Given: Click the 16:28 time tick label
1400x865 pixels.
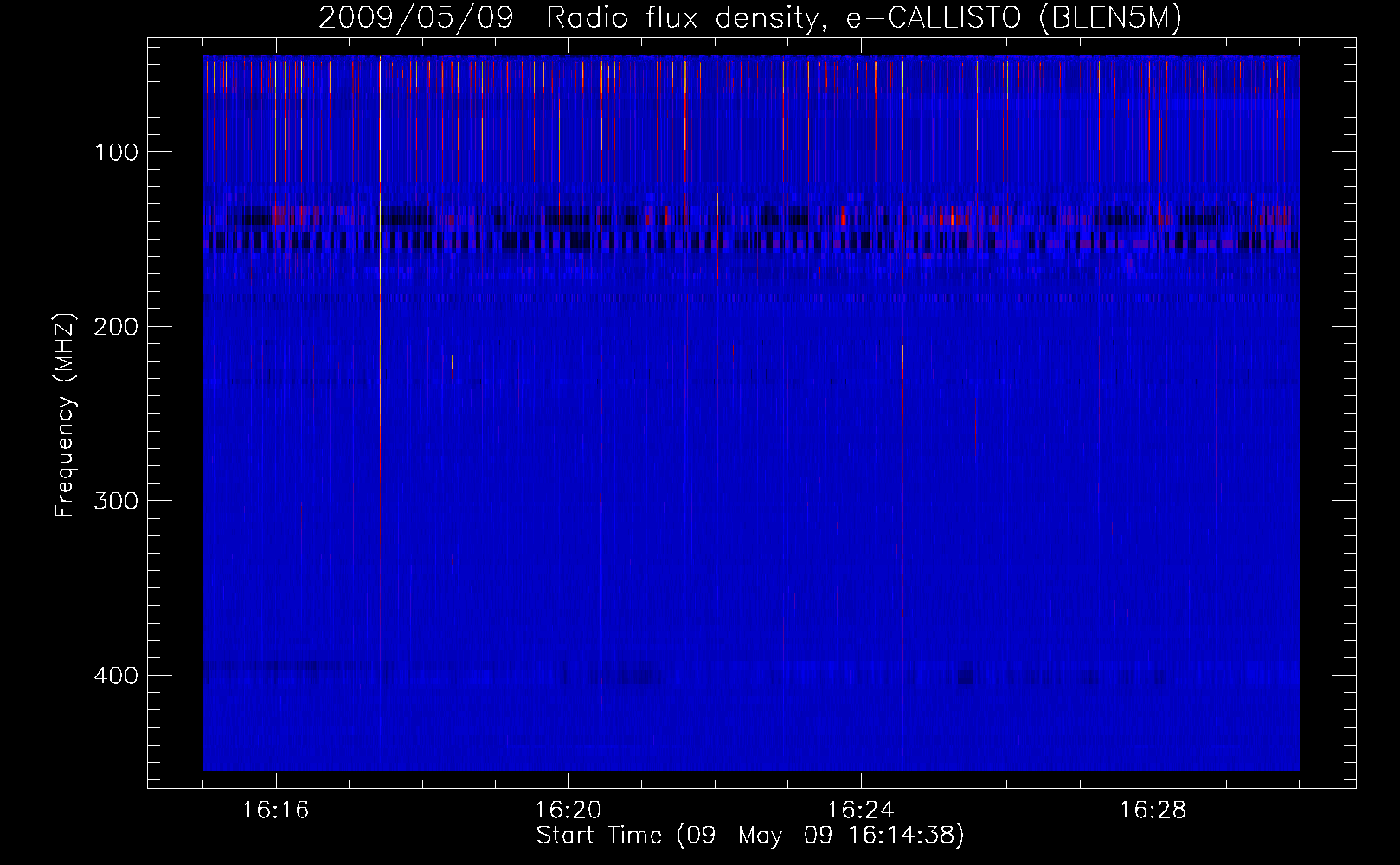Looking at the screenshot, I should [1153, 810].
